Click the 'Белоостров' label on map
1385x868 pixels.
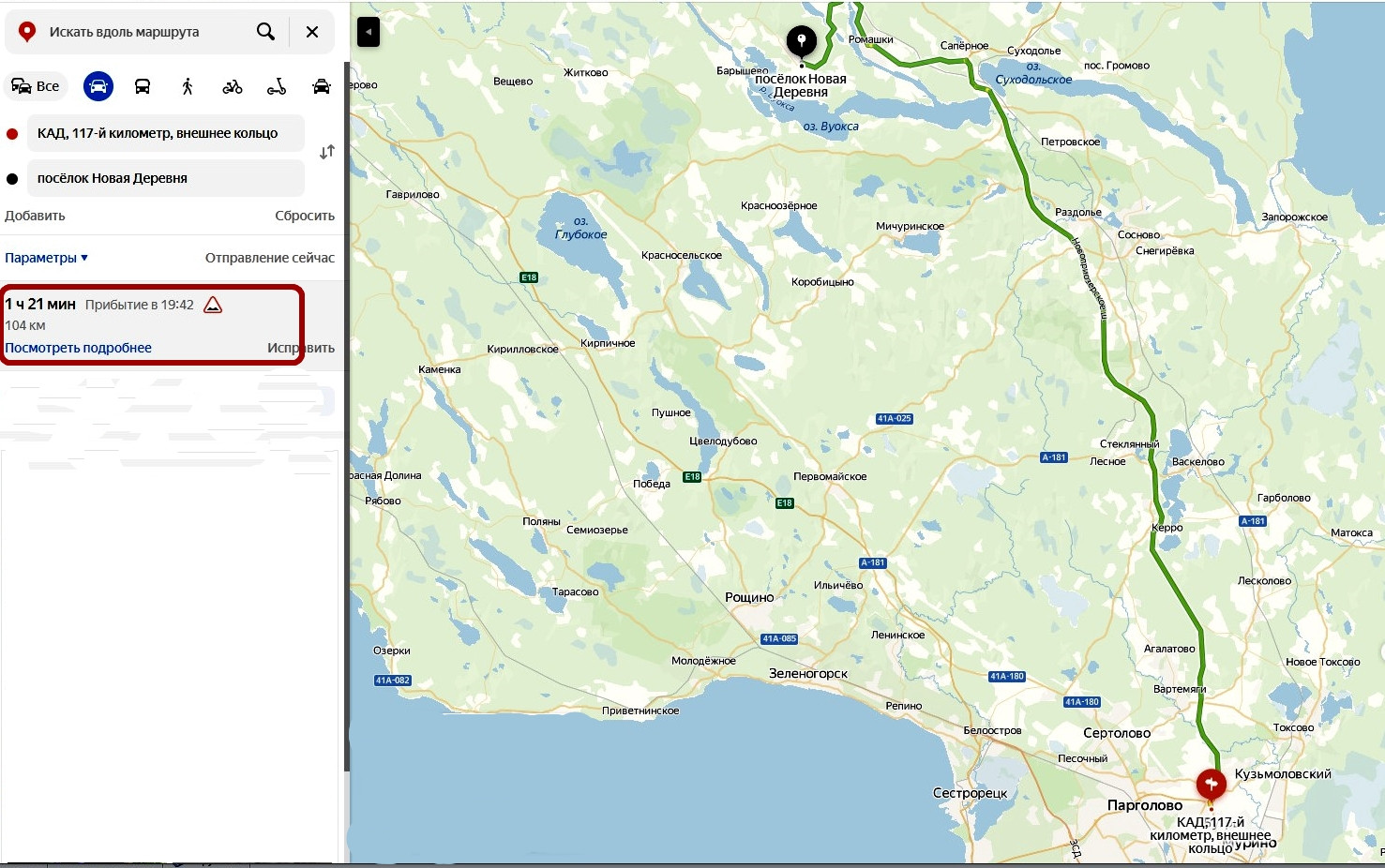tap(993, 730)
